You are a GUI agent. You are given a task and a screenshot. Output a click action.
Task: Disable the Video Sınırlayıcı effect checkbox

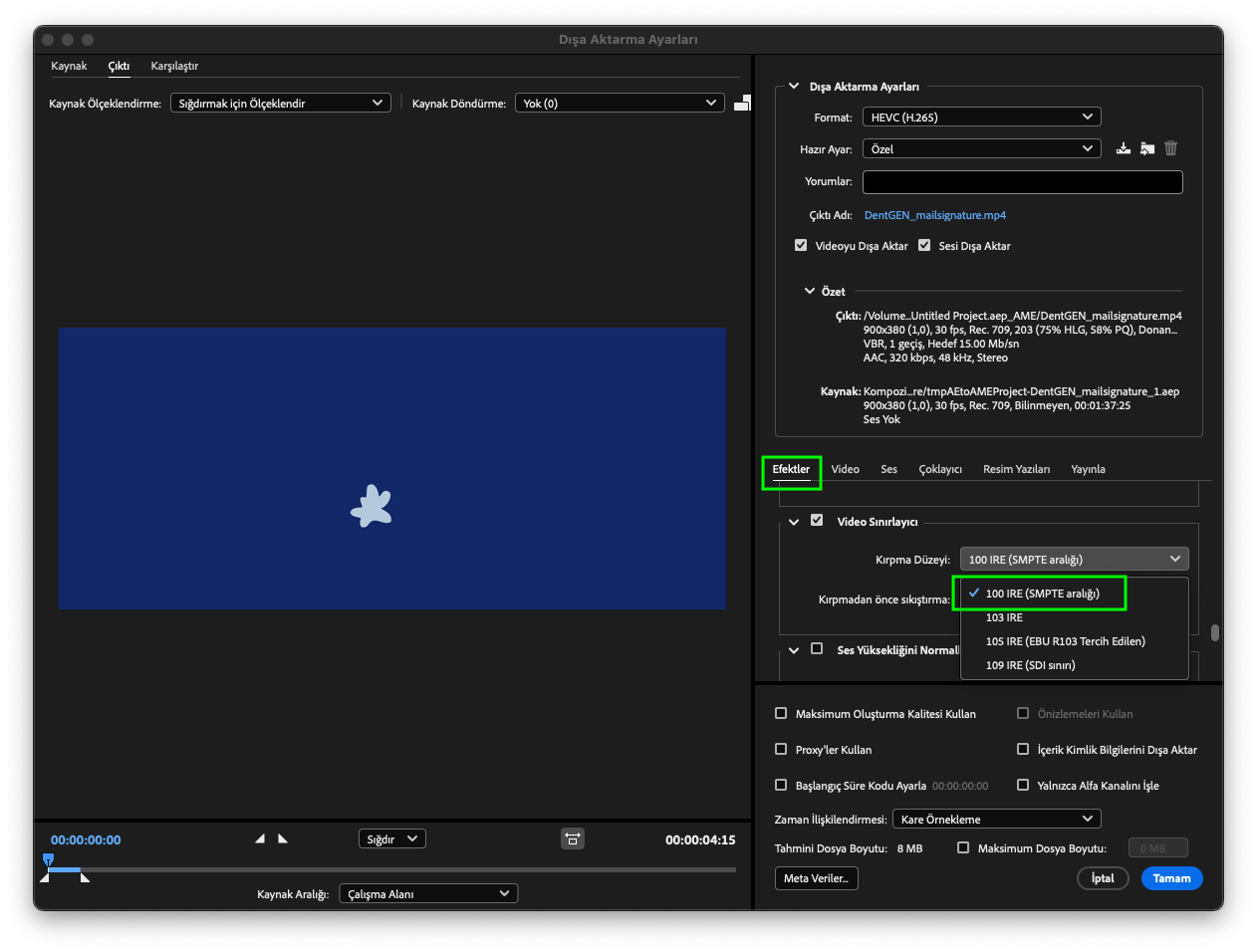tap(817, 520)
